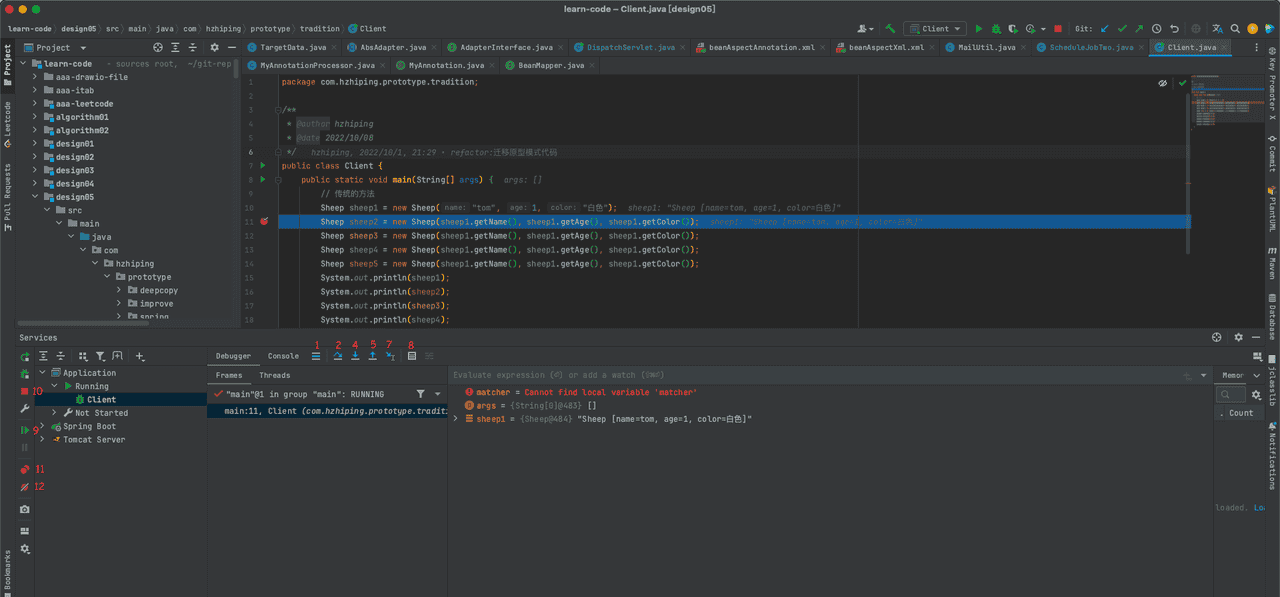The width and height of the screenshot is (1280, 597).
Task: Click the View Breakpoints icon
Action: (x=25, y=469)
